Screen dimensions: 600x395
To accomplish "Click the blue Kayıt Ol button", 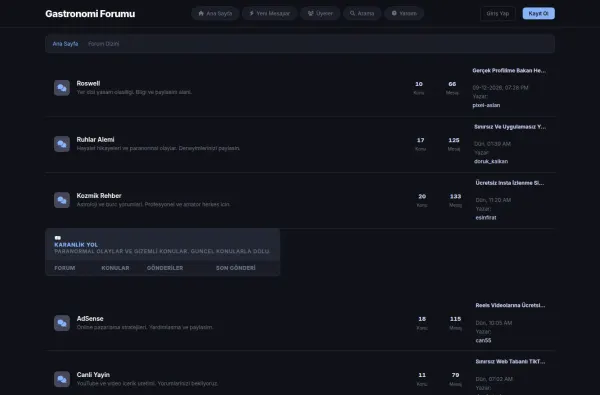I will pyautogui.click(x=538, y=14).
